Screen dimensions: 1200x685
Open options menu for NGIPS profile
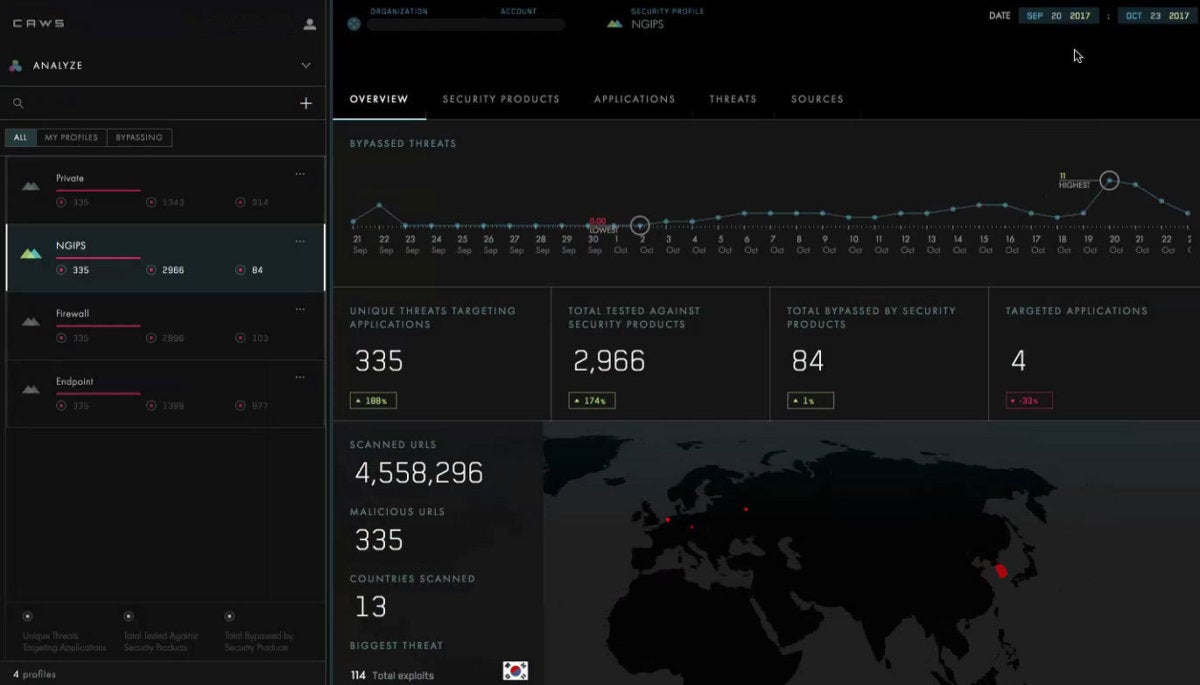[300, 241]
